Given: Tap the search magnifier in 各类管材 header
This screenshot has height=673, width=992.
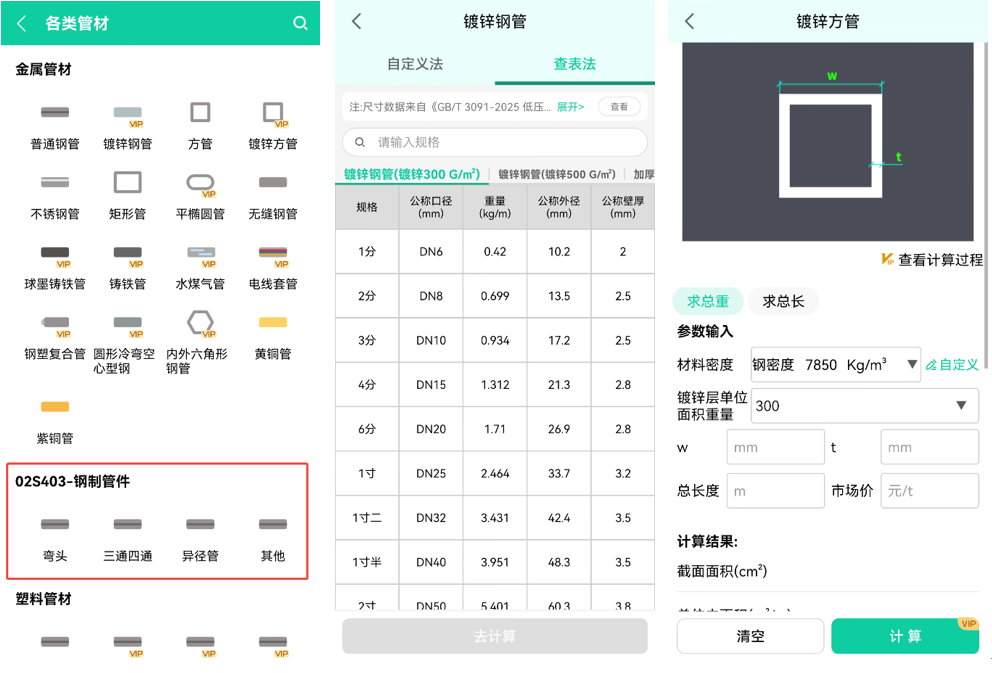Looking at the screenshot, I should (300, 23).
